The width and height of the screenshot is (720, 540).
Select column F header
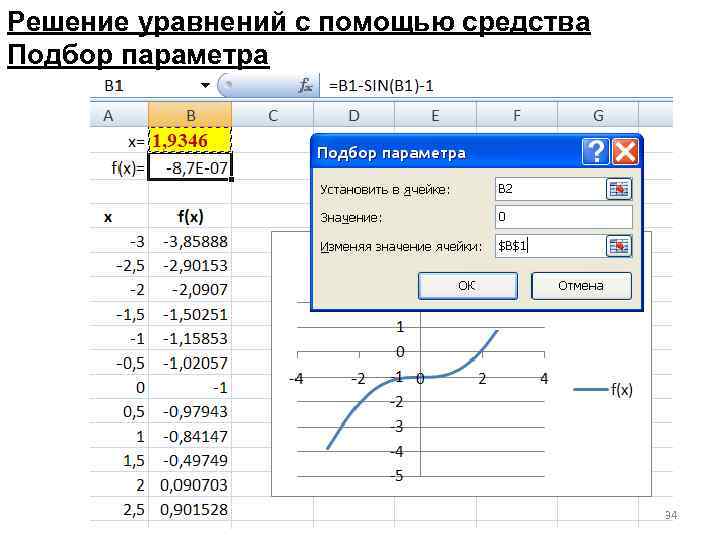pos(517,115)
